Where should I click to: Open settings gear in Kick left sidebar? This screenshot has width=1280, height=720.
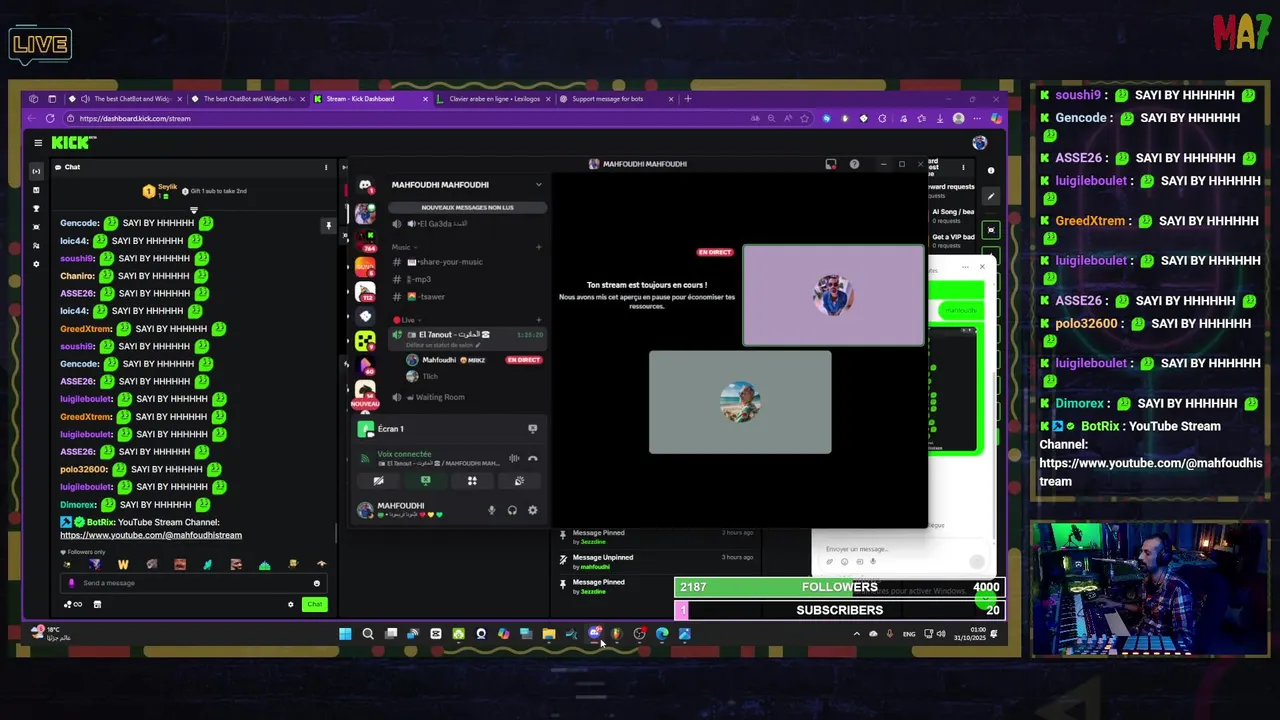click(37, 264)
